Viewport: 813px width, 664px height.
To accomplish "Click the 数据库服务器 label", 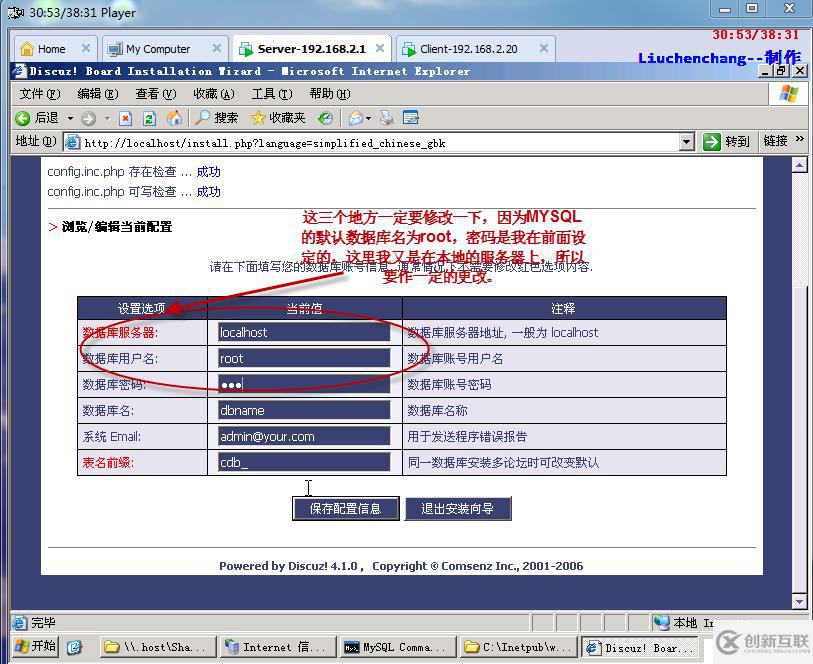I will 120,333.
